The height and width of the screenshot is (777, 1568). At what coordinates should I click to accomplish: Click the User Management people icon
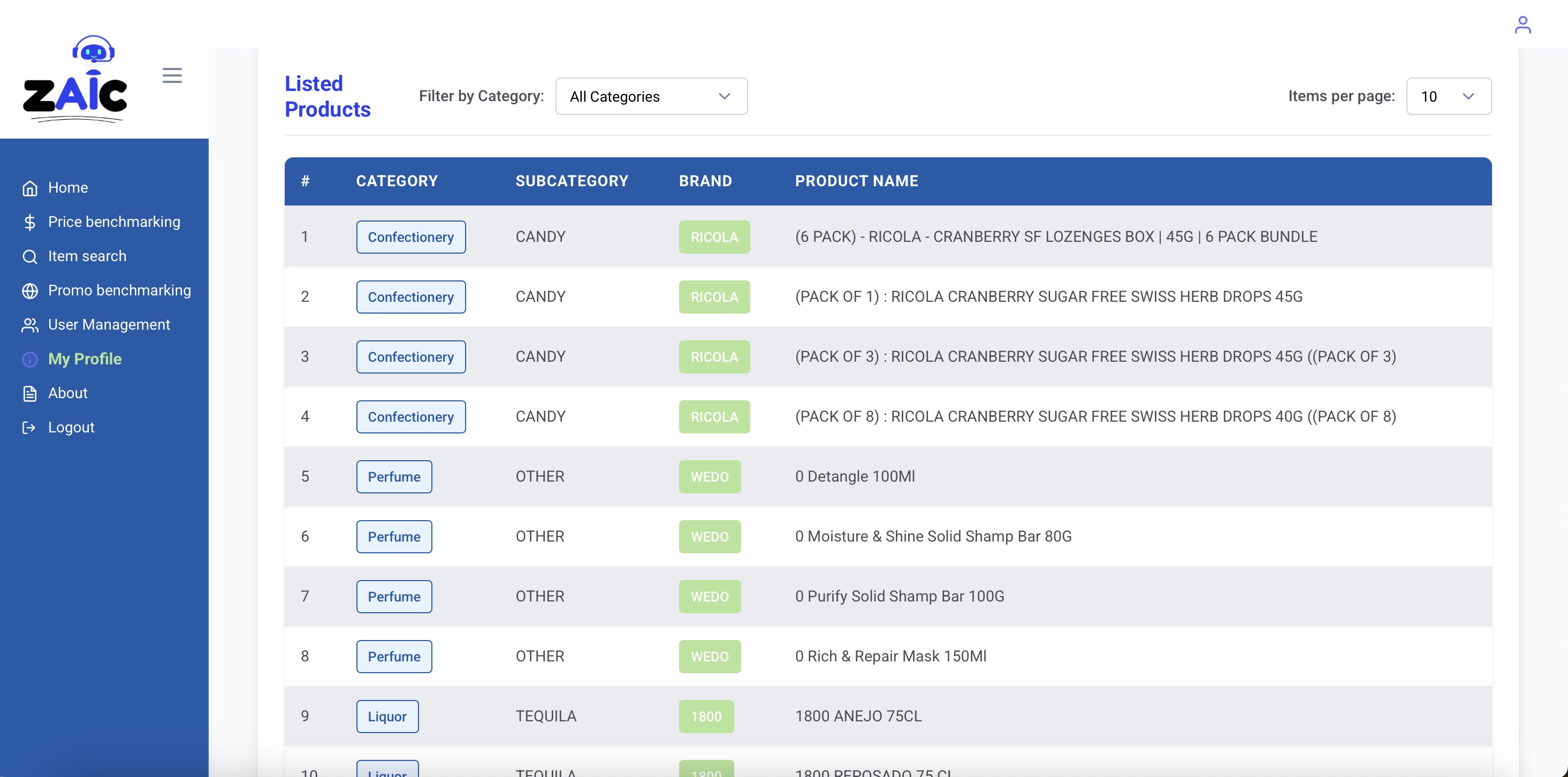pyautogui.click(x=30, y=325)
